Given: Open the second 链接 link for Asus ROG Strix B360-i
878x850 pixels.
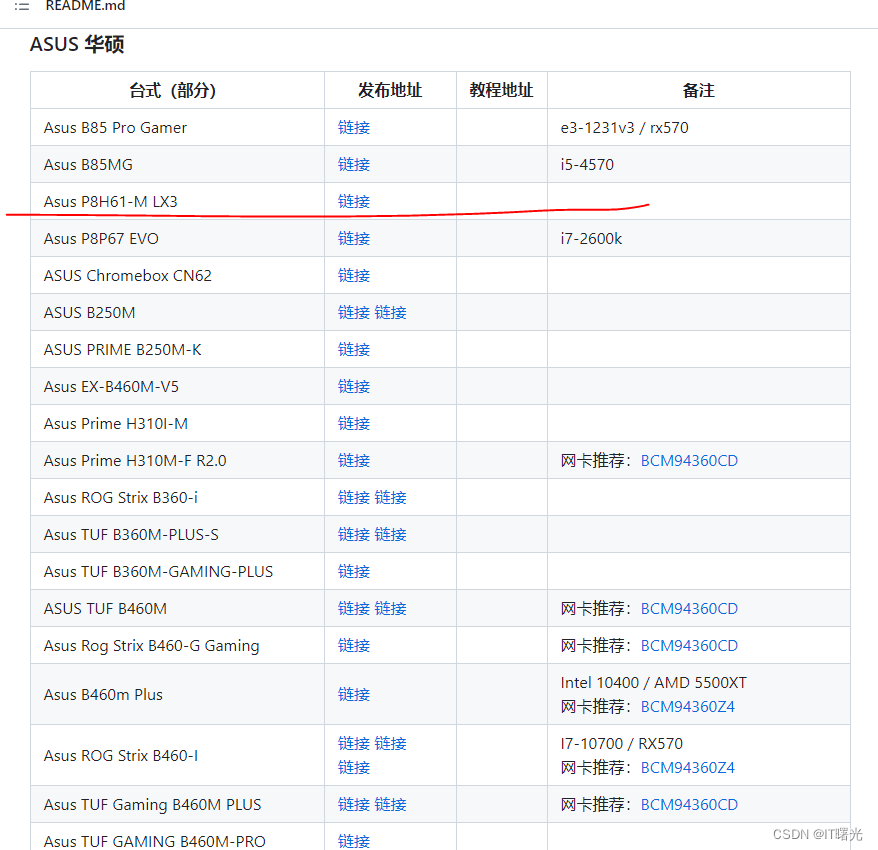Looking at the screenshot, I should click(390, 497).
